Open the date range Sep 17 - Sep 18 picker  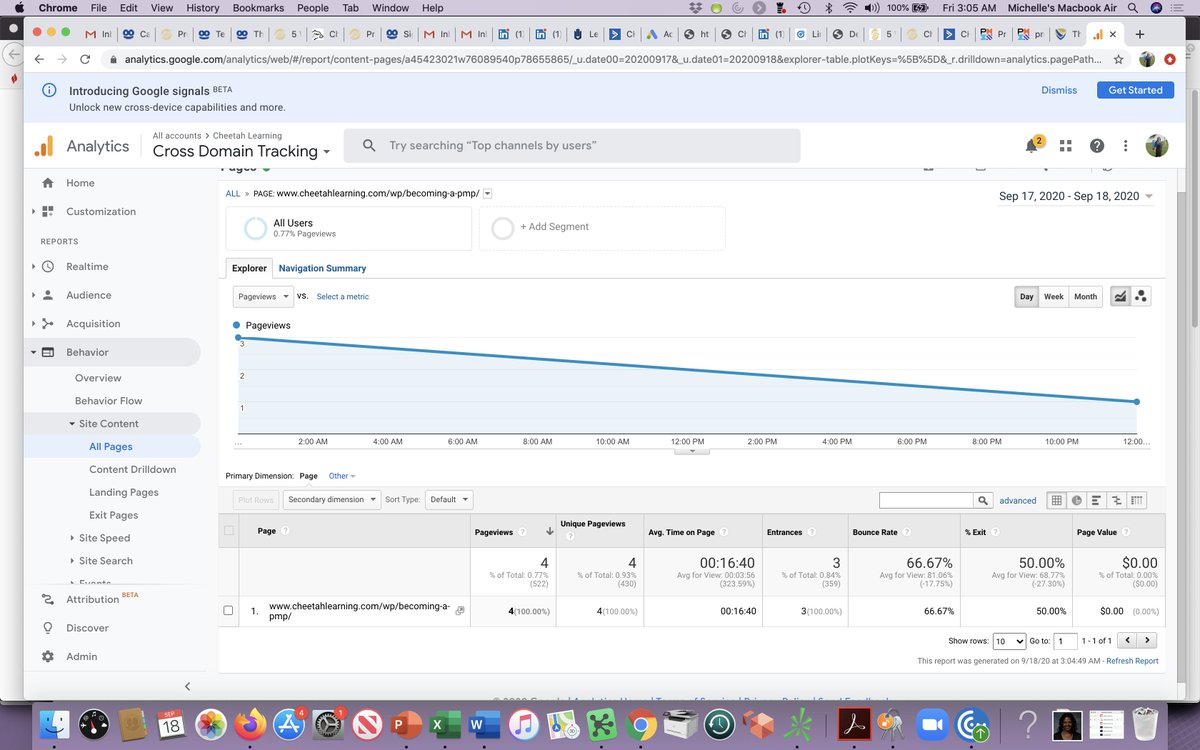pyautogui.click(x=1075, y=196)
